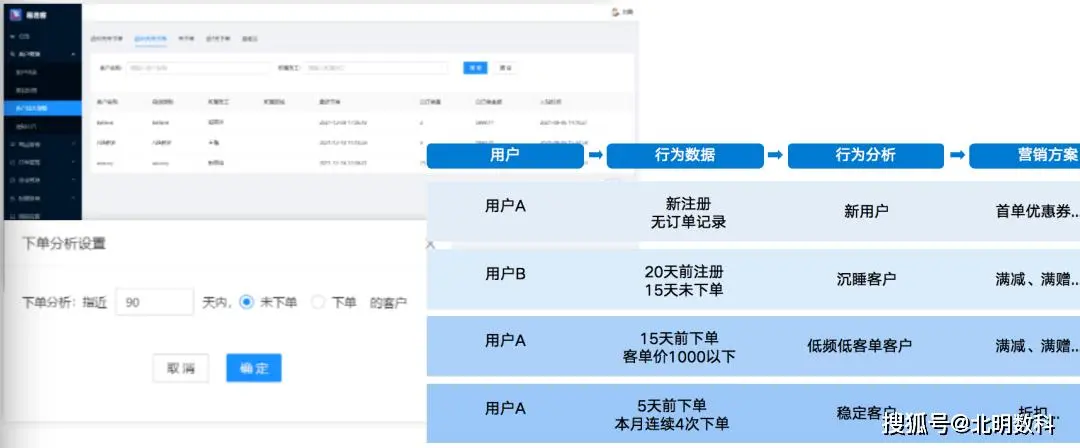Image resolution: width=1080 pixels, height=448 pixels.
Task: Select the underlined active tab above the table
Action: [x=150, y=39]
